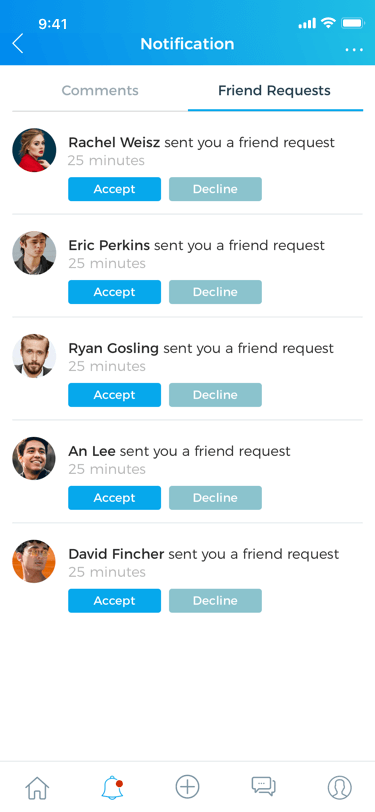375x812 pixels.
Task: Decline Rachel Weisz's friend request
Action: tap(215, 189)
